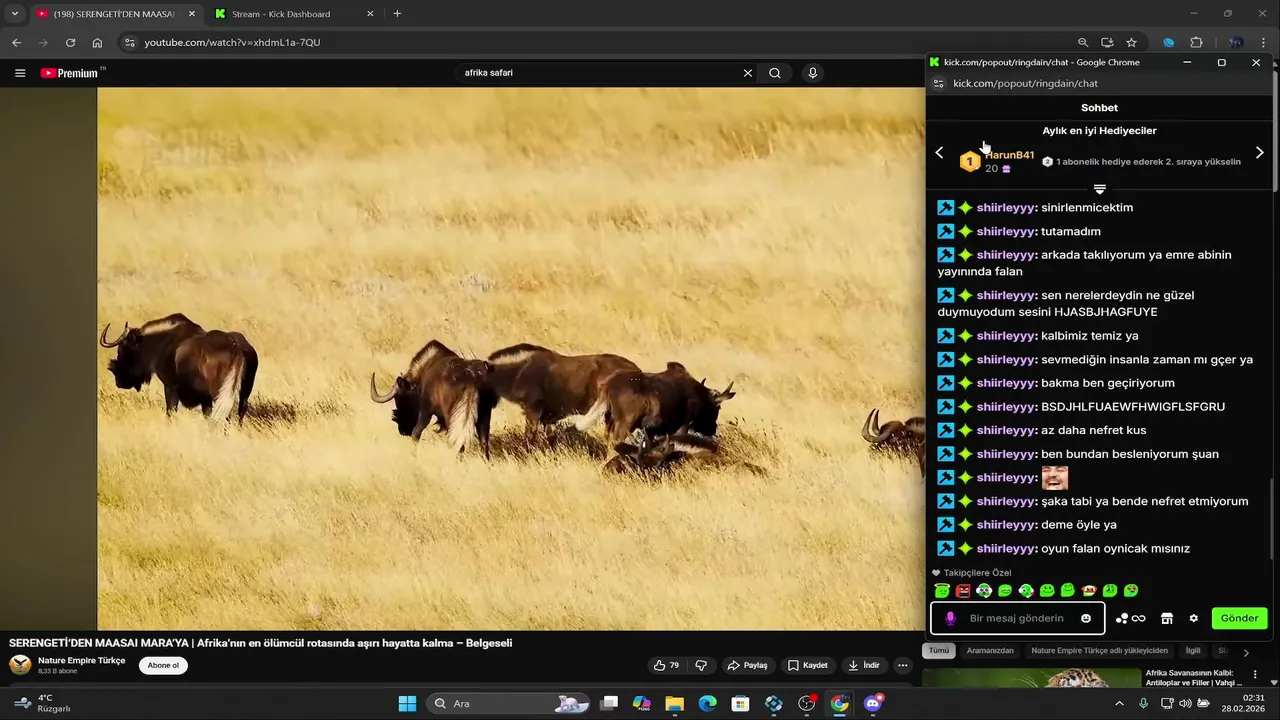This screenshot has height=720, width=1280.
Task: Click the Kick chat popout scrollbar
Action: point(1272,520)
